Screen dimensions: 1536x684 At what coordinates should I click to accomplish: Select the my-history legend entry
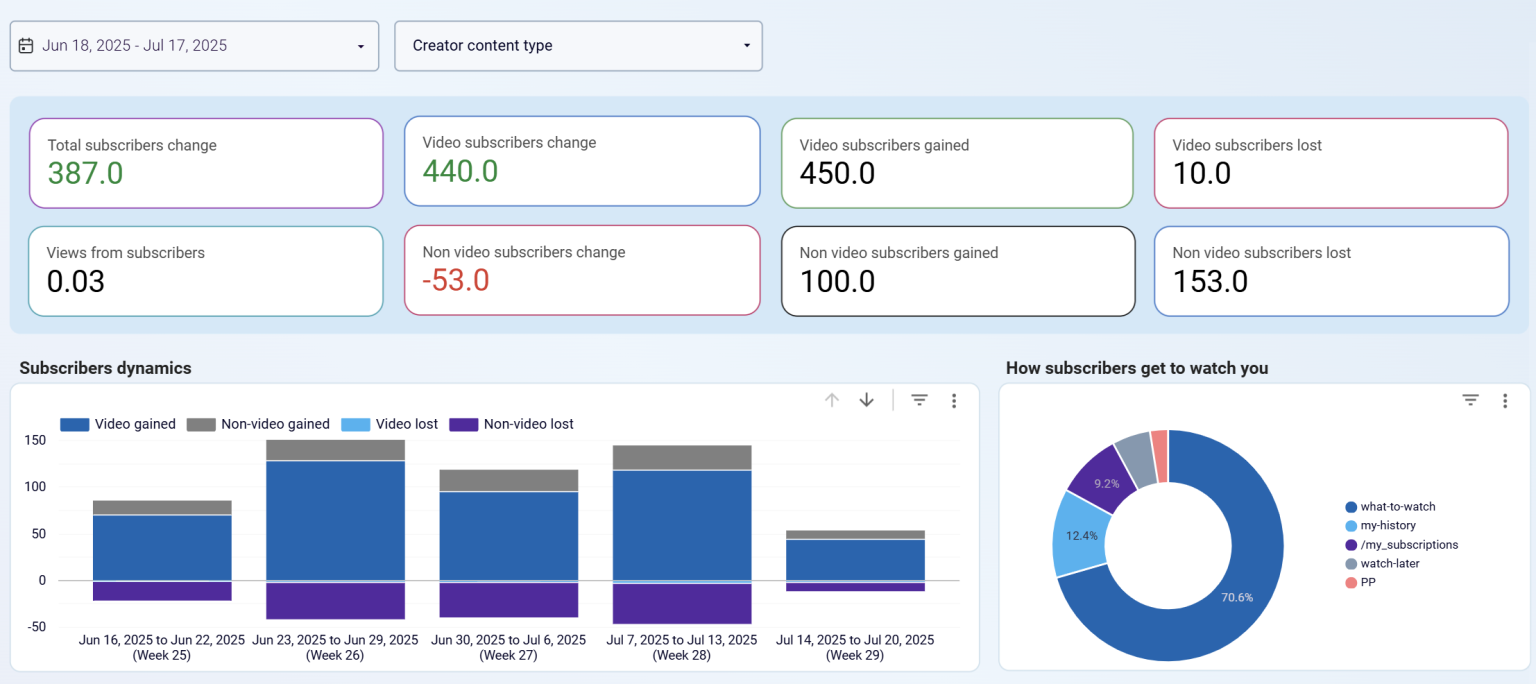(1386, 525)
